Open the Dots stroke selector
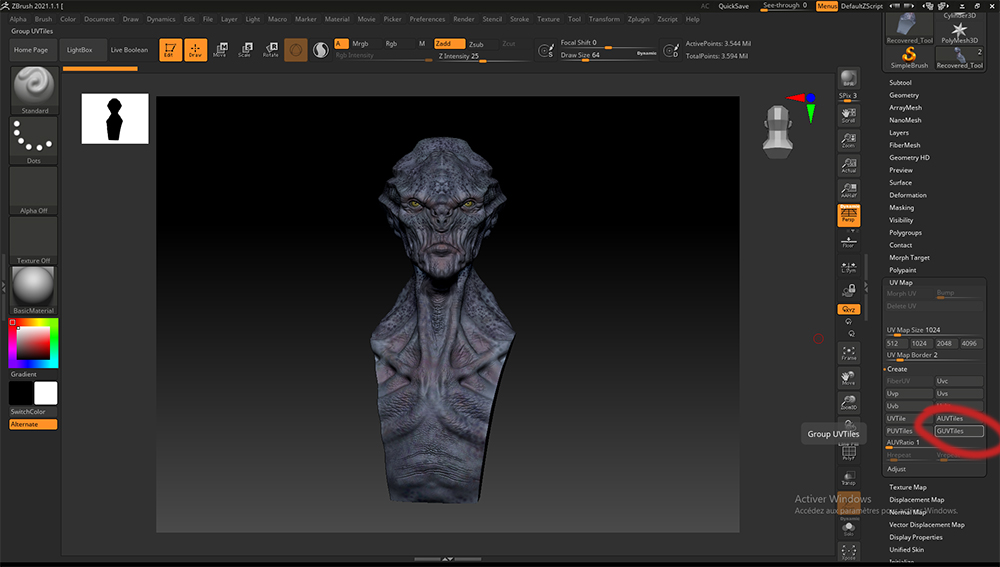Screen dimensions: 1000x567 (34, 140)
